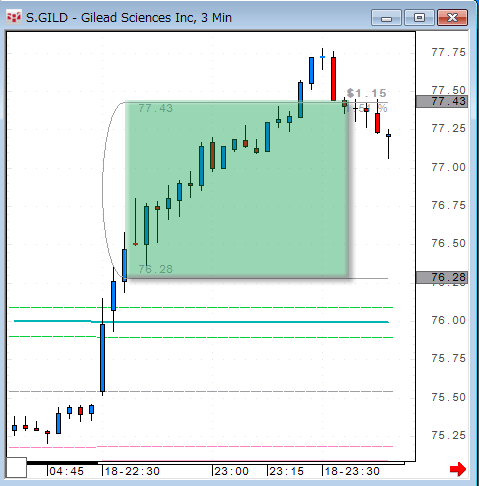
Task: Click the 77.75 price axis label
Action: click(x=448, y=52)
